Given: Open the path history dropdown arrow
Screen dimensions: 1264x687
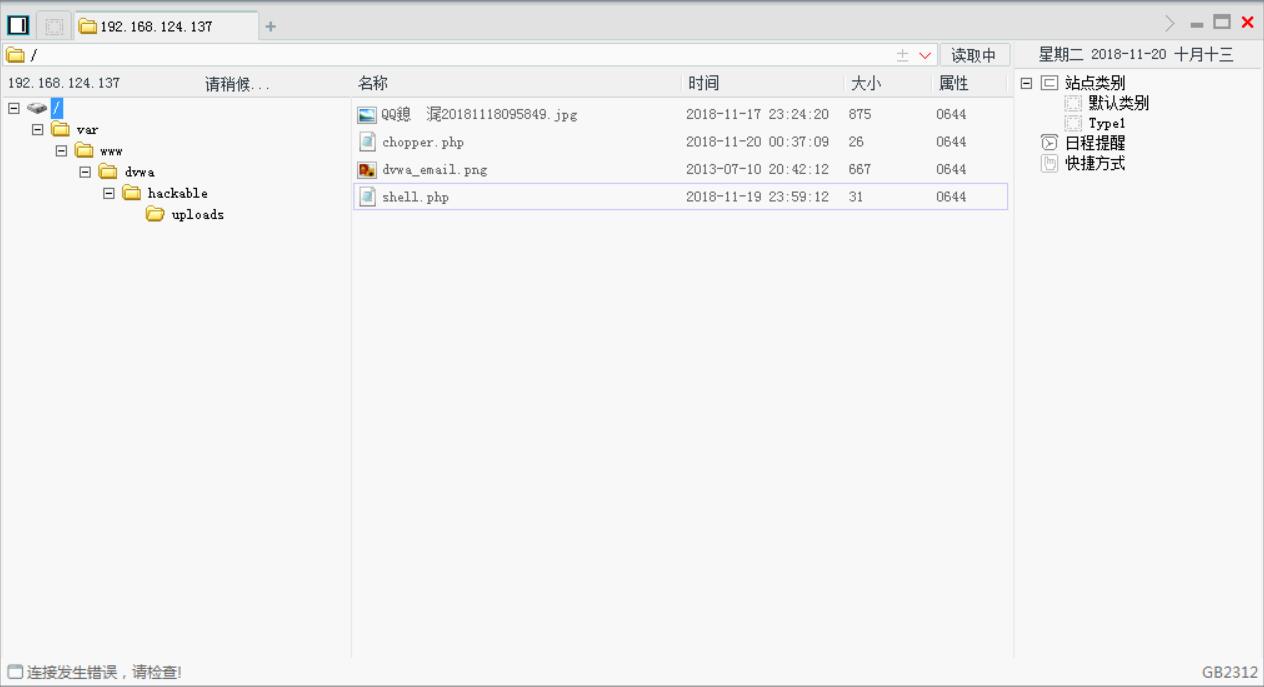Looking at the screenshot, I should (x=925, y=56).
